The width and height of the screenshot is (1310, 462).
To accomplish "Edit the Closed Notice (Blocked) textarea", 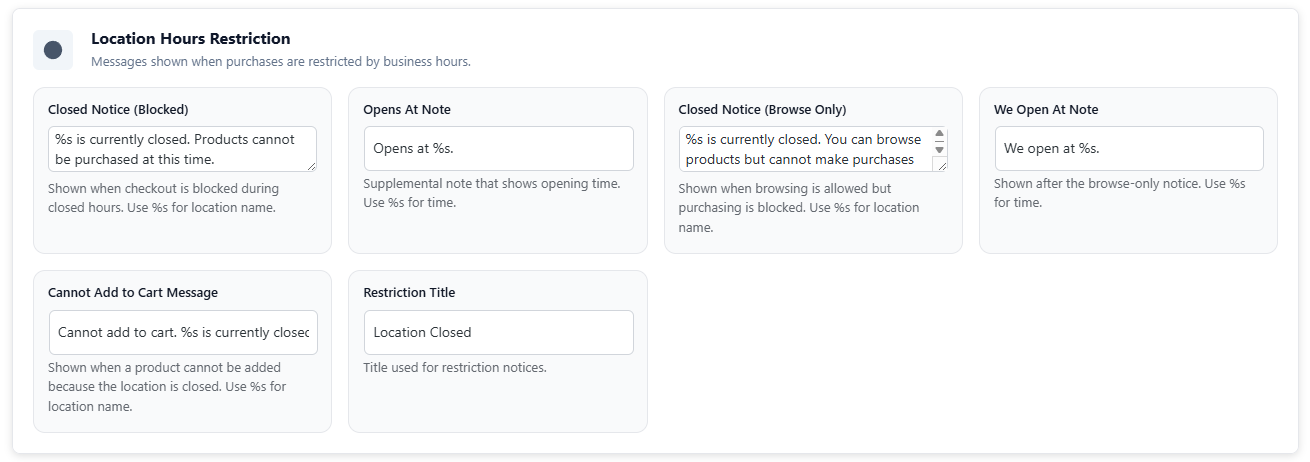I will (182, 149).
